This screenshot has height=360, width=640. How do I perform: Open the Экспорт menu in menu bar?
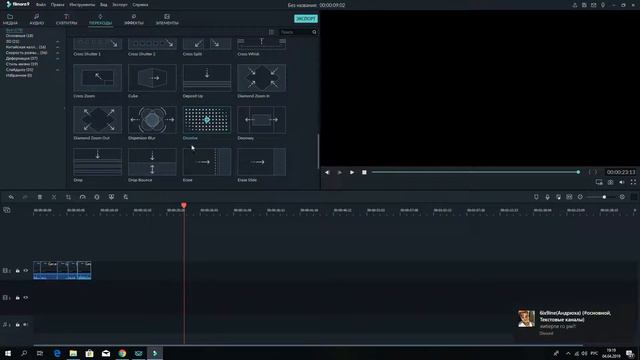pyautogui.click(x=120, y=5)
